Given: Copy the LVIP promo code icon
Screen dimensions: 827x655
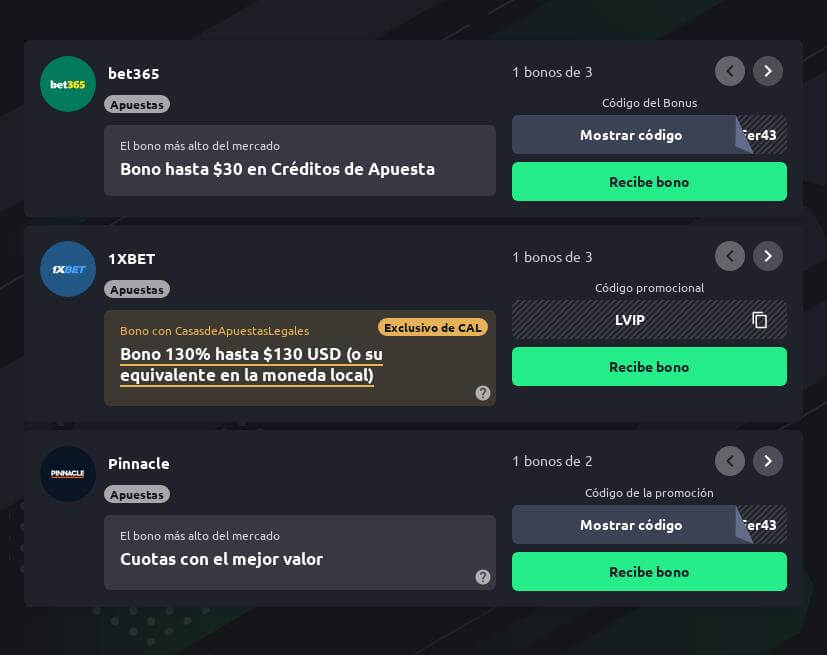Looking at the screenshot, I should (x=760, y=320).
